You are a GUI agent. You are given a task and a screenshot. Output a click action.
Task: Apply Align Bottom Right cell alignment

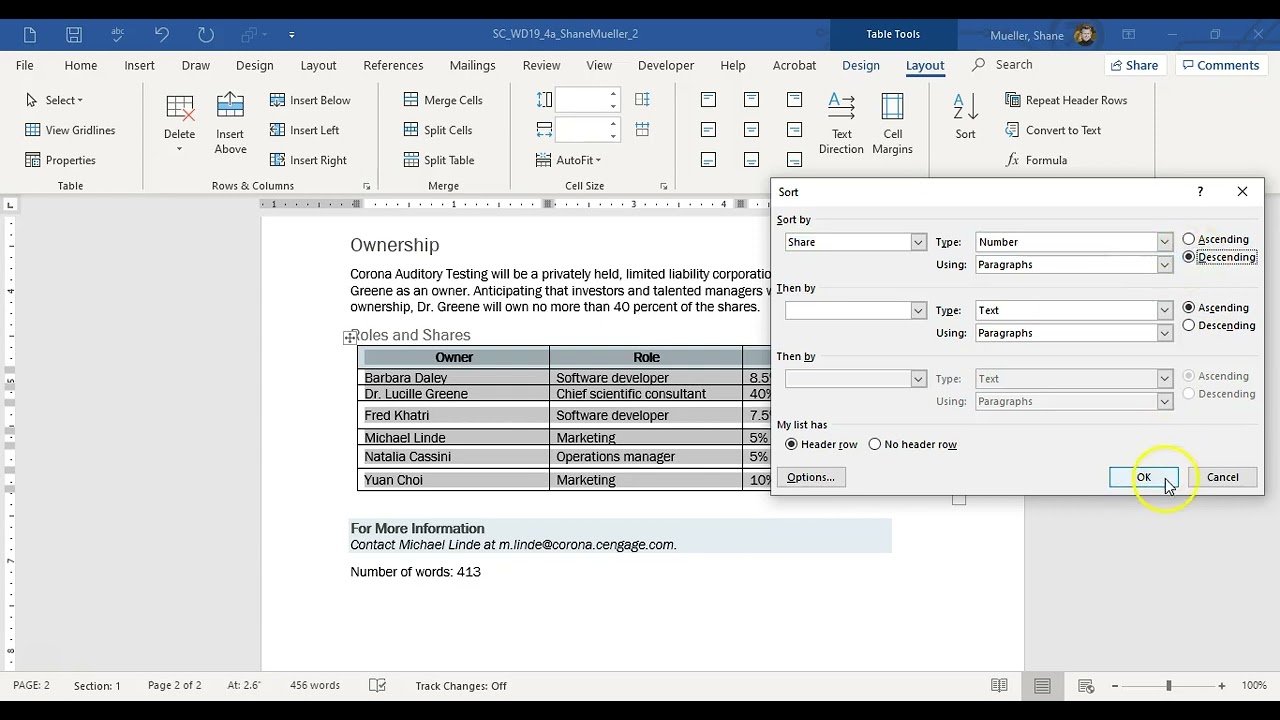coord(794,160)
